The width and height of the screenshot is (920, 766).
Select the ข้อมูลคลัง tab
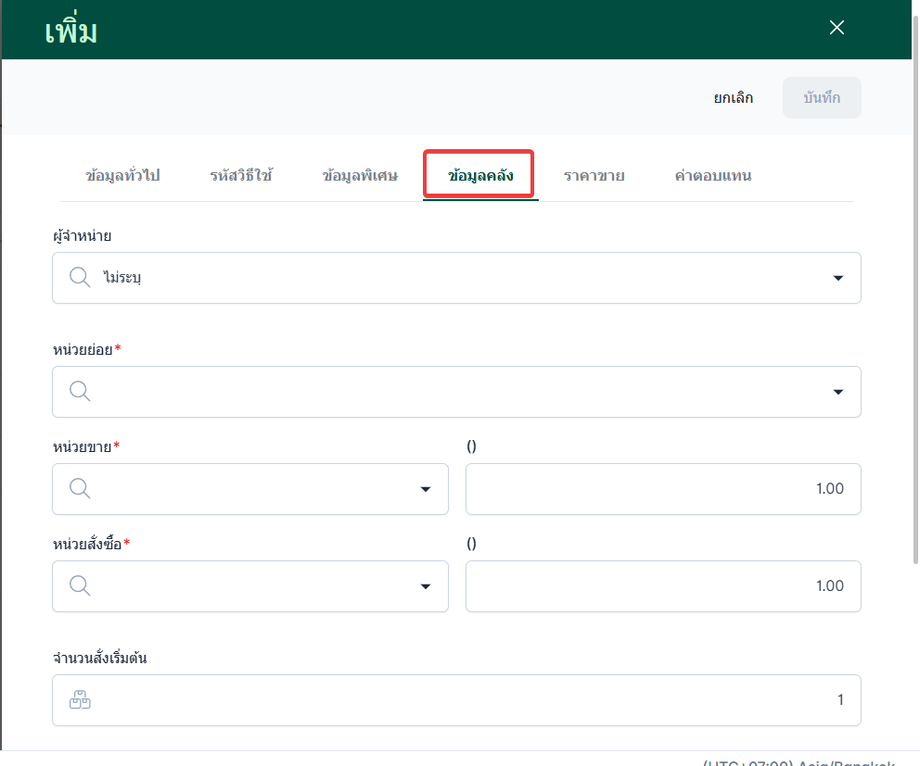click(x=480, y=175)
